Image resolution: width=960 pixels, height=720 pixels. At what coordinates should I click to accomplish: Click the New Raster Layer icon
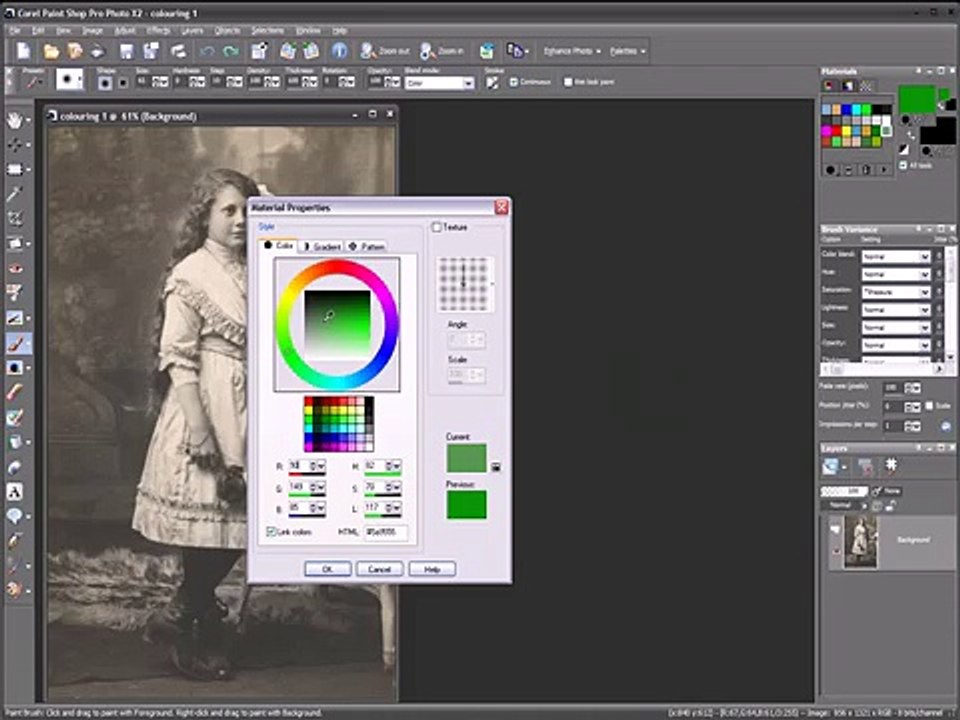pos(830,467)
